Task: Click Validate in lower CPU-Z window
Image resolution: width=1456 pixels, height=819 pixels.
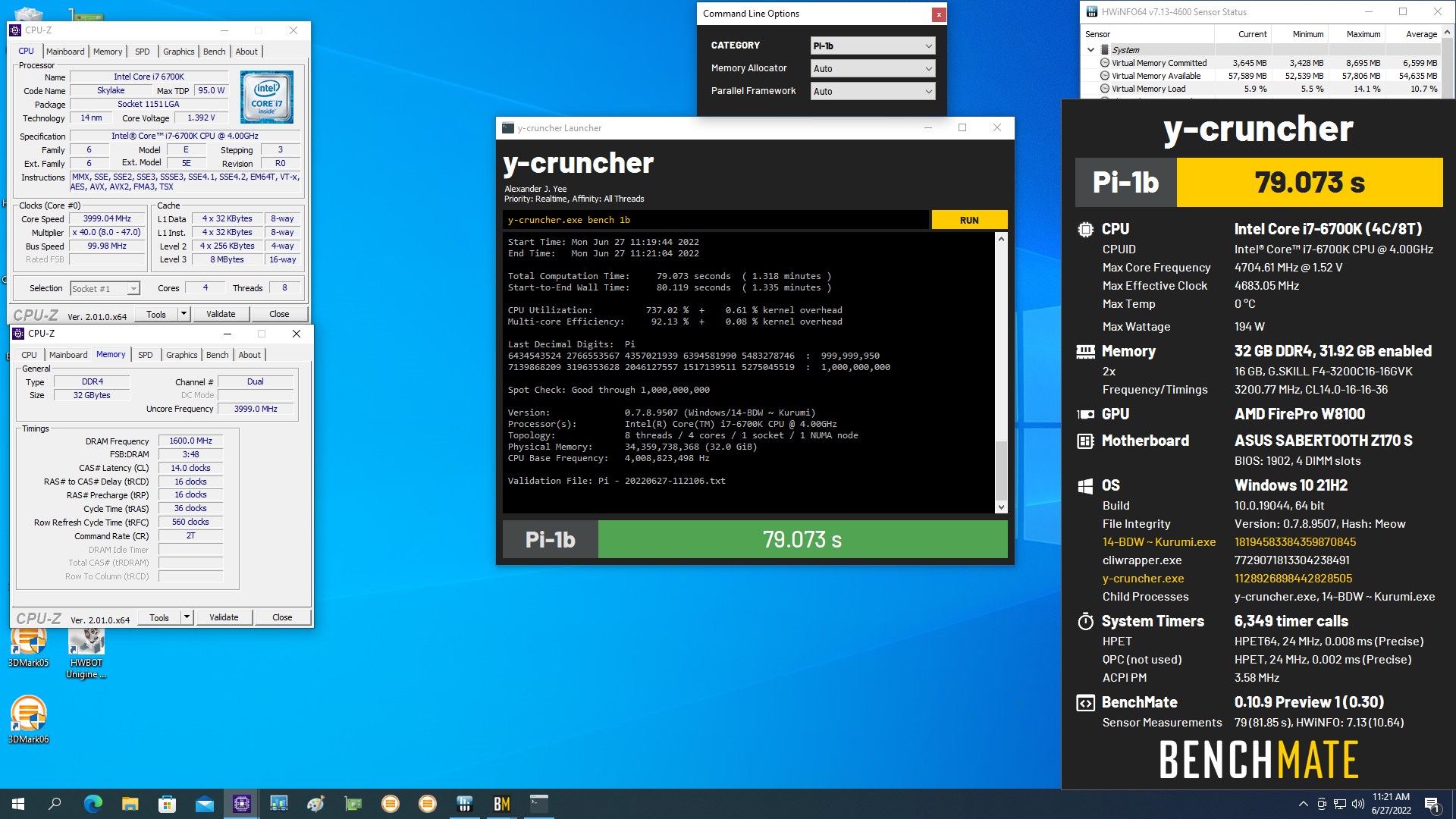Action: 224,617
